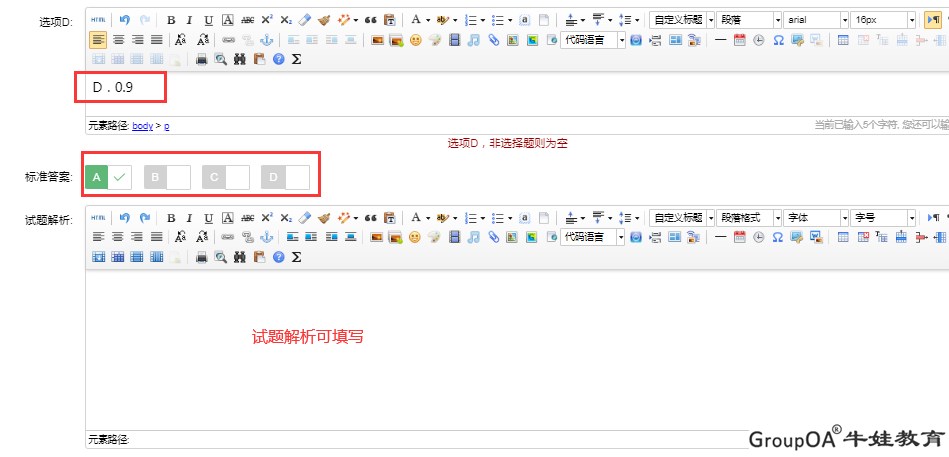The height and width of the screenshot is (457, 949).
Task: Insert emoticon in 选项D editor
Action: [x=415, y=41]
